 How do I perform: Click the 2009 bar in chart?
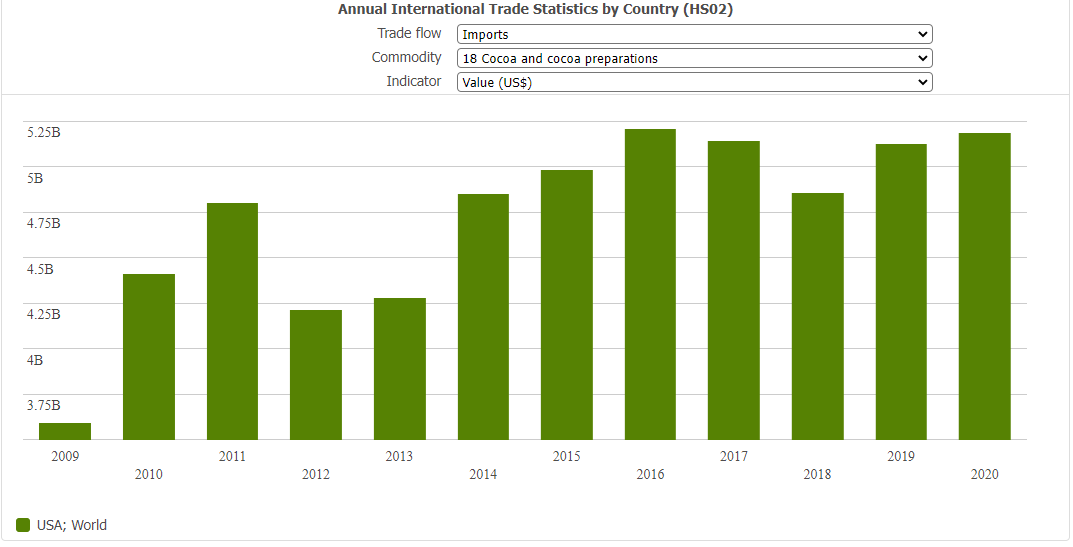pos(65,431)
